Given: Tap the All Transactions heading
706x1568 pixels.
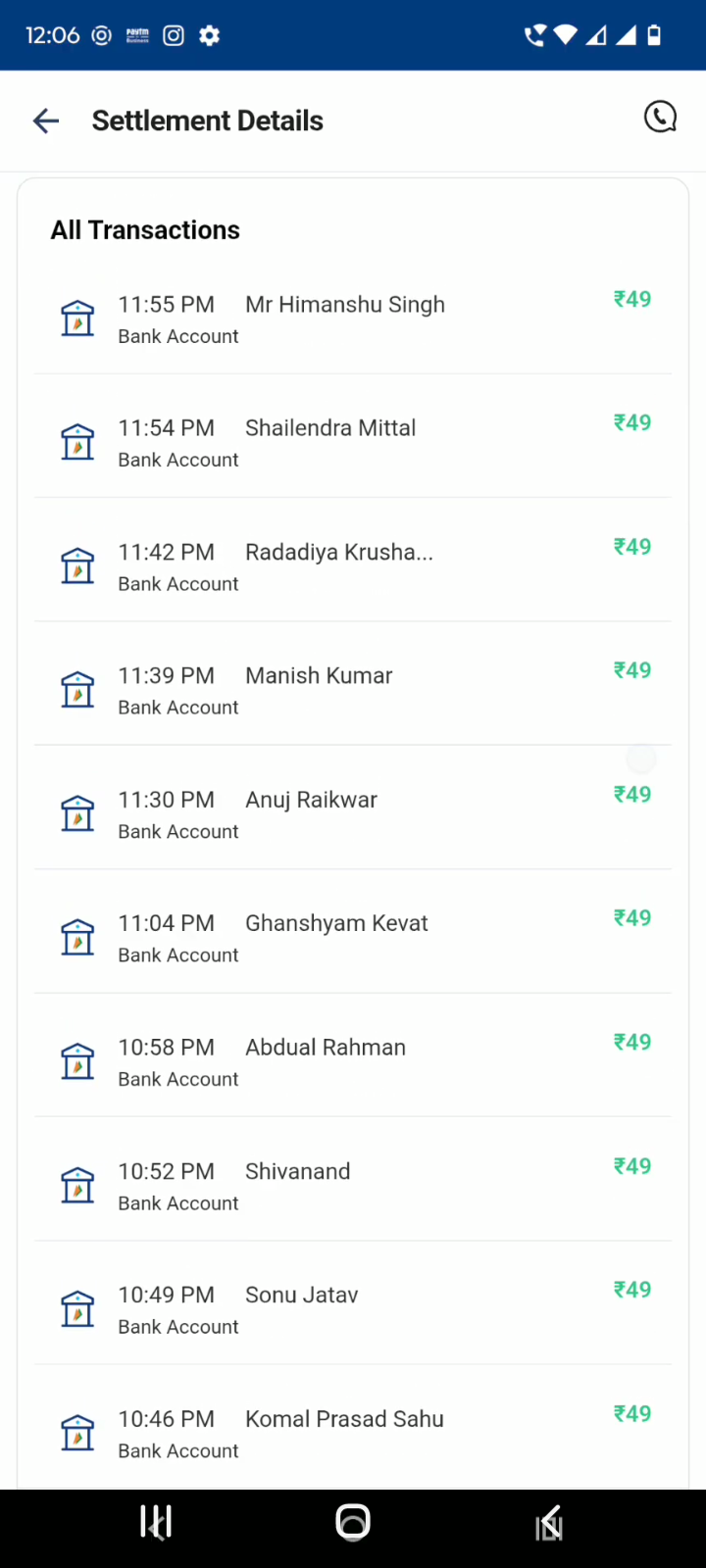Looking at the screenshot, I should 145,230.
